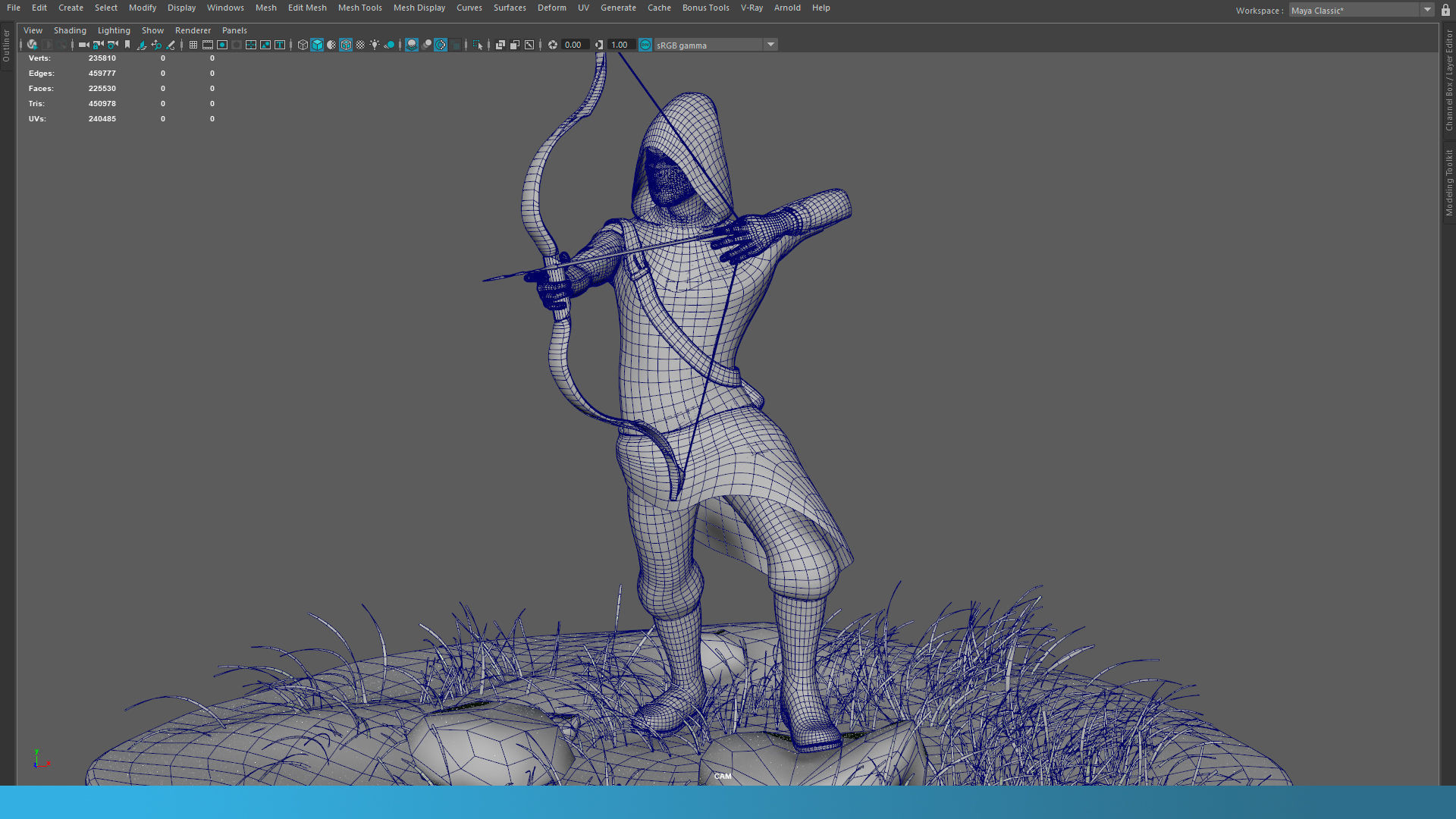Click the X-Ray Joints icon
This screenshot has height=819, width=1456.
click(529, 45)
